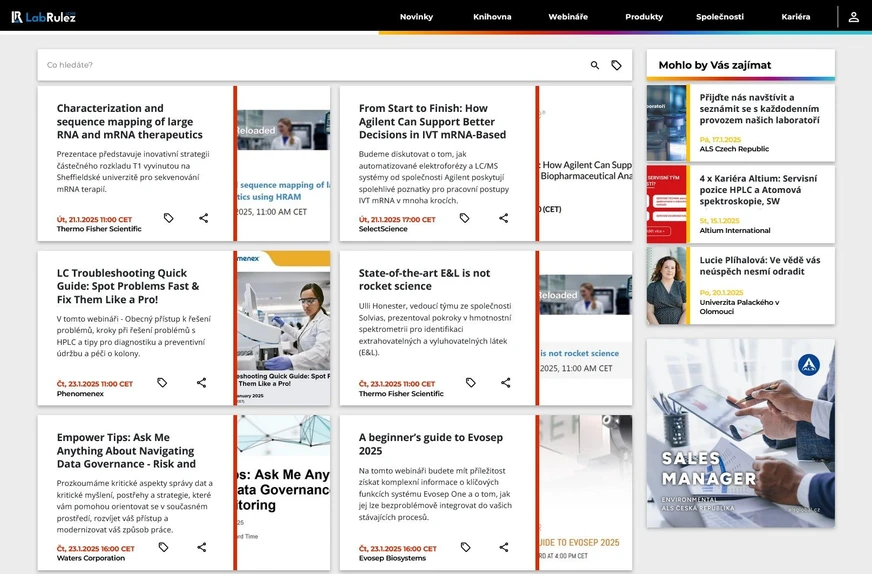This screenshot has height=574, width=872.
Task: Click the search magnifier icon
Action: pos(594,65)
